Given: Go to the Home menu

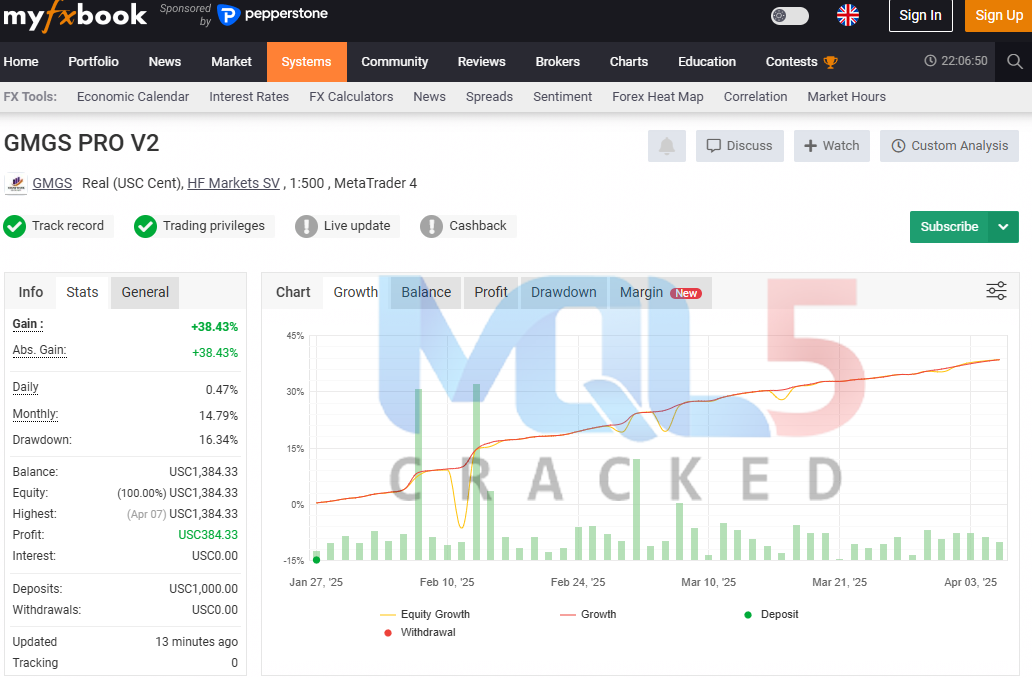Looking at the screenshot, I should click(x=21, y=62).
